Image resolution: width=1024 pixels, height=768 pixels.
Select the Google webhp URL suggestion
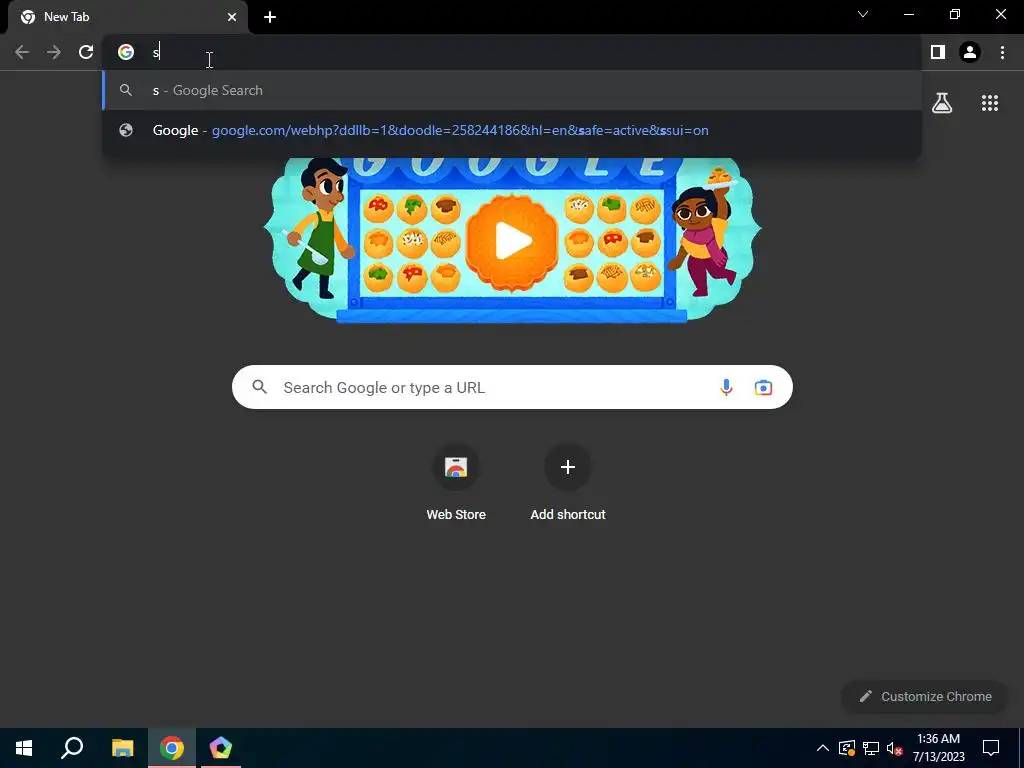tap(512, 130)
